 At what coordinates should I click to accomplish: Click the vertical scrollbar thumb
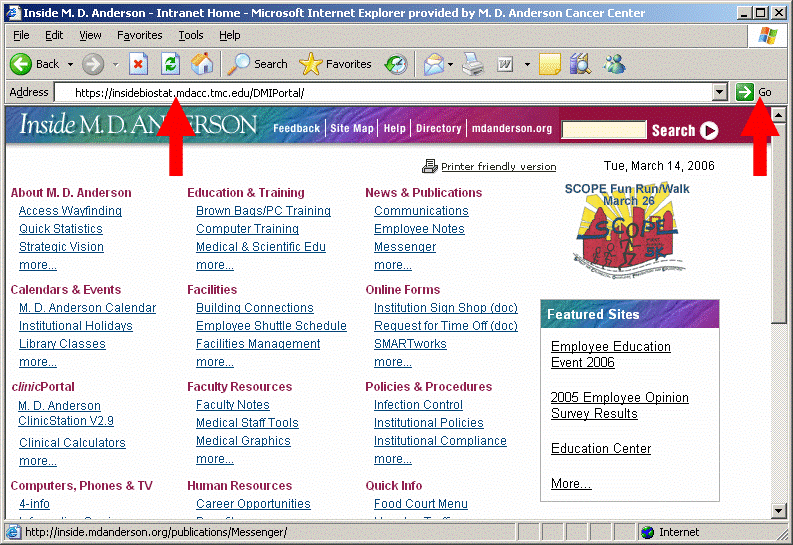[x=779, y=222]
